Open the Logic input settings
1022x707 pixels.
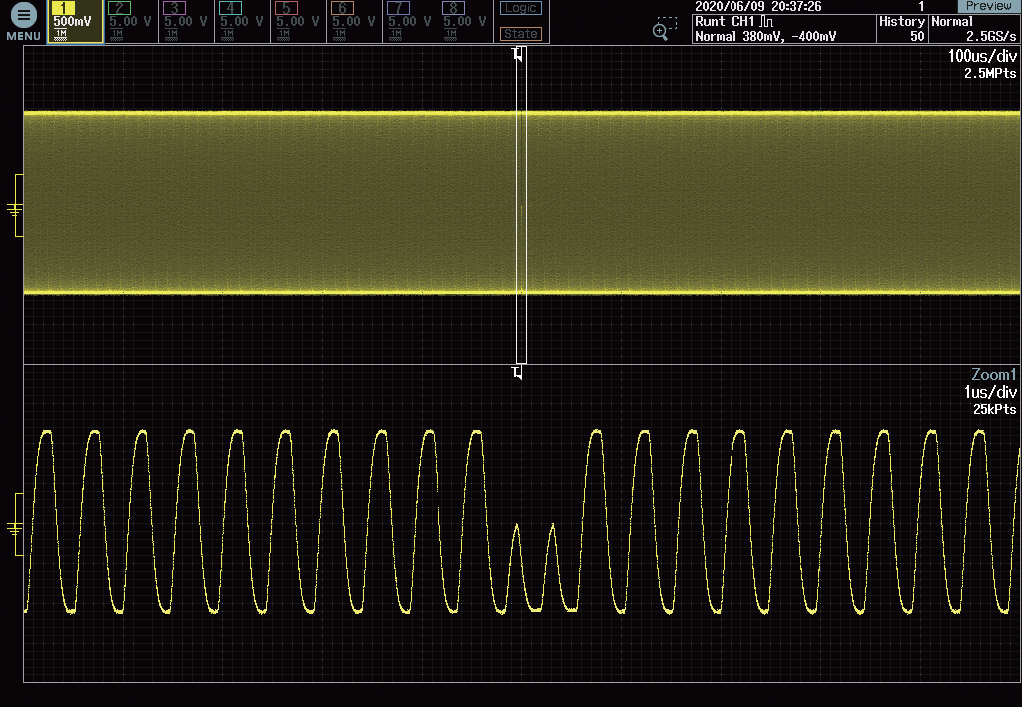[x=521, y=8]
